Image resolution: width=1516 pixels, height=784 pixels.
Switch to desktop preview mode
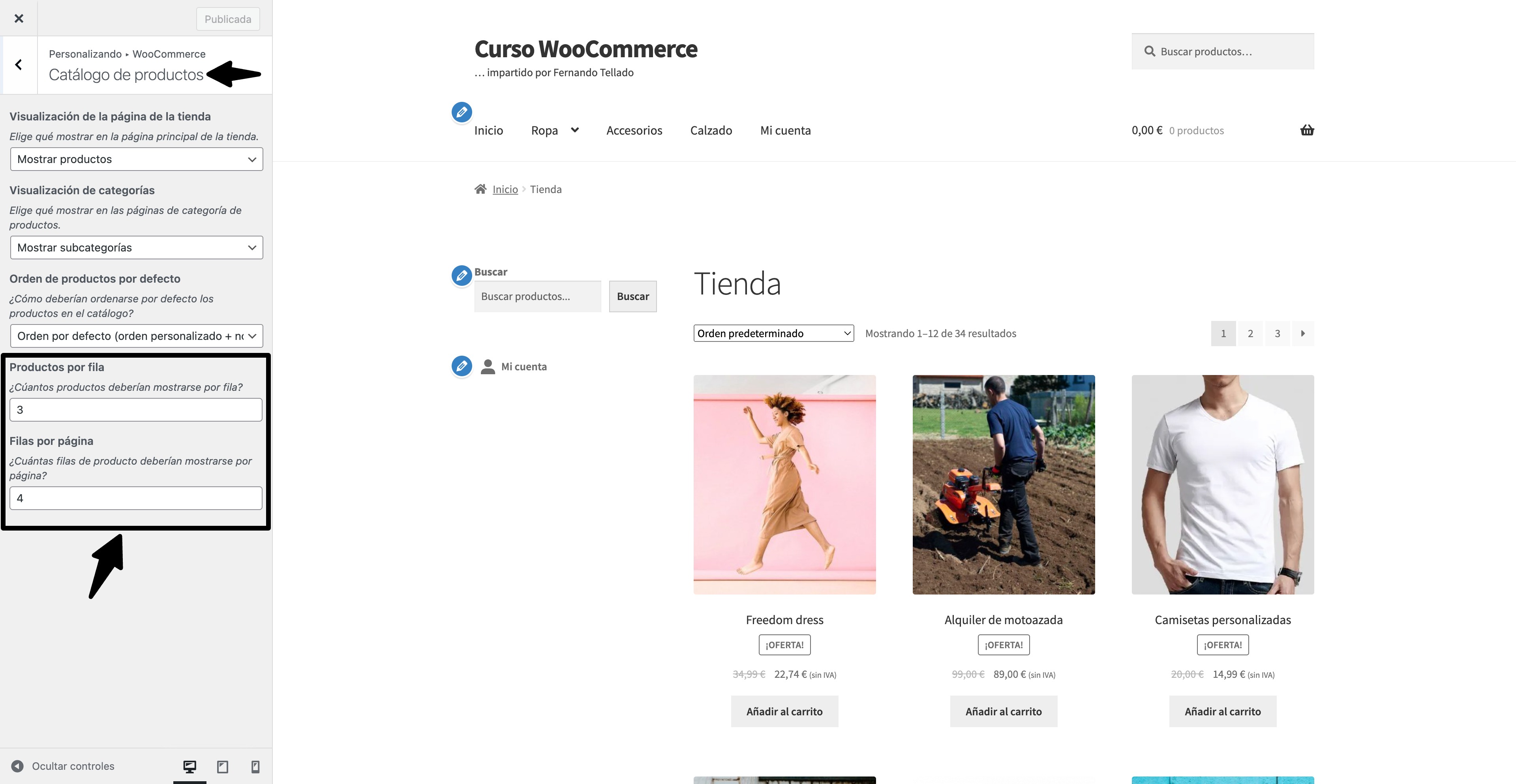coord(189,766)
